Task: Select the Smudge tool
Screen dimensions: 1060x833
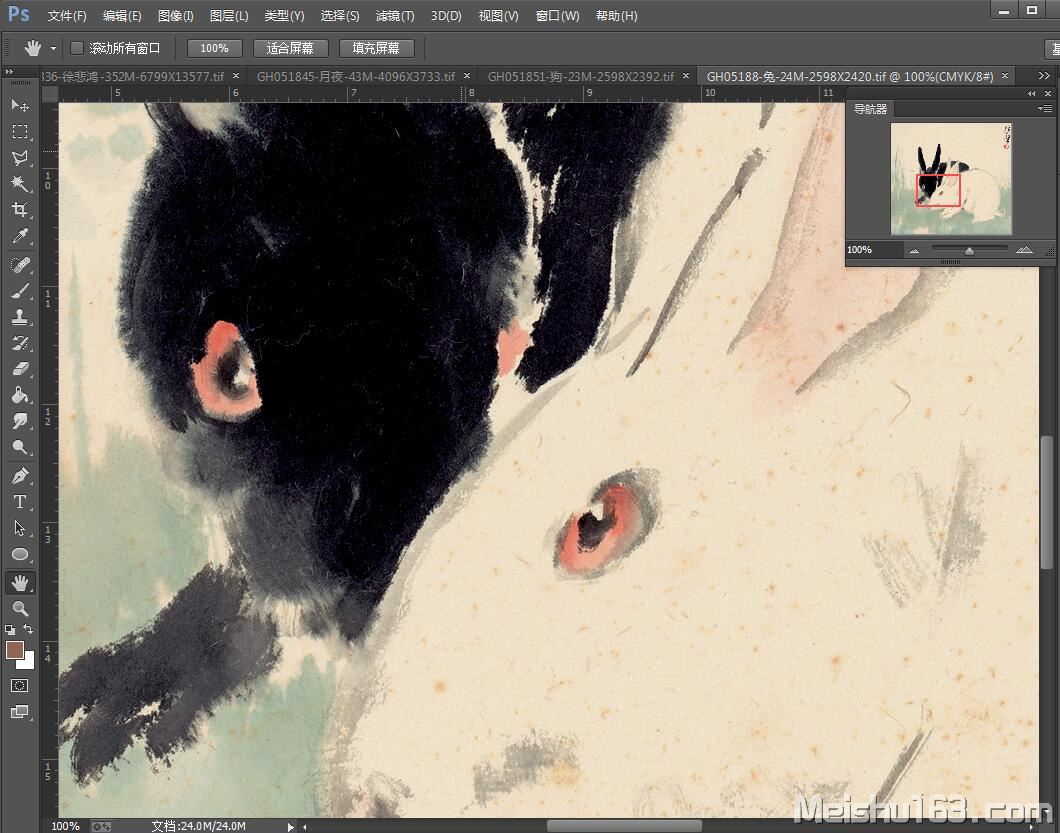Action: [x=20, y=421]
